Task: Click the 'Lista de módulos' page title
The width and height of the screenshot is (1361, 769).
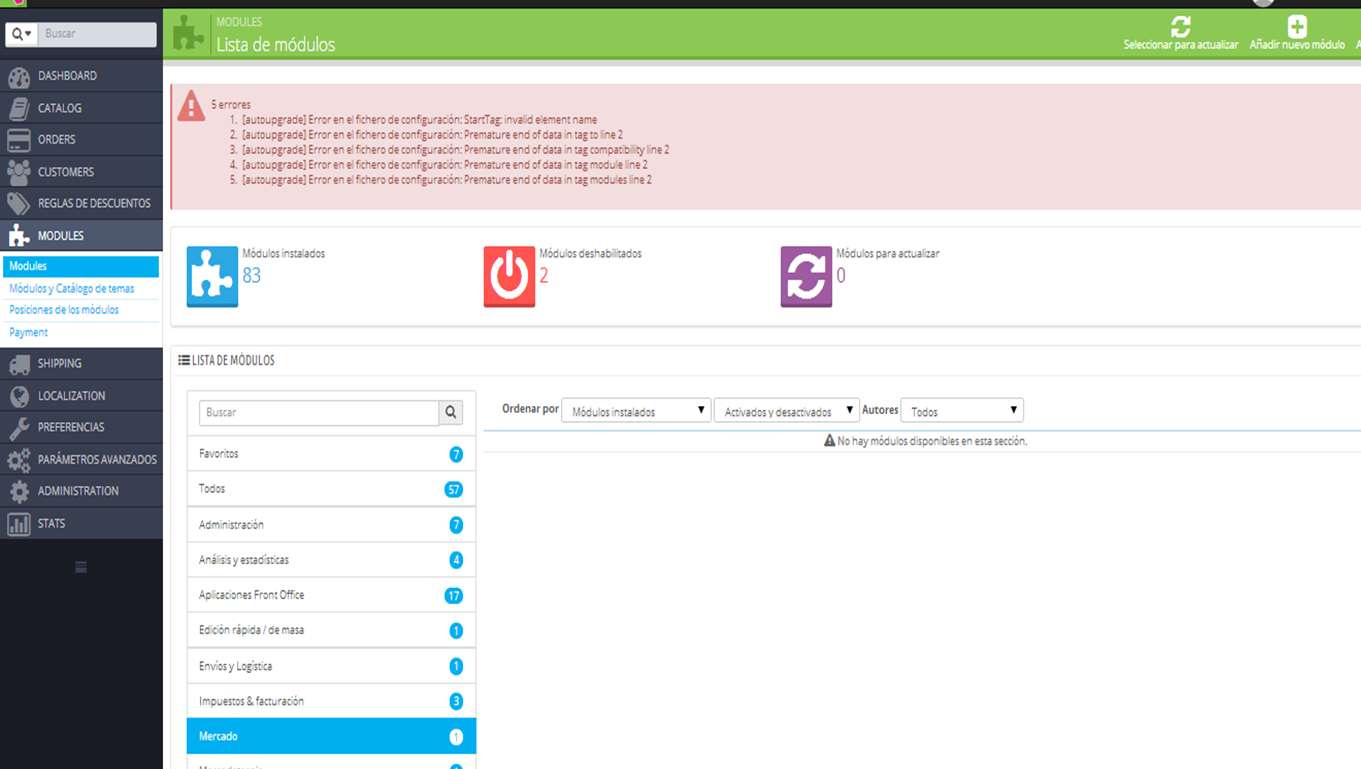Action: point(276,45)
